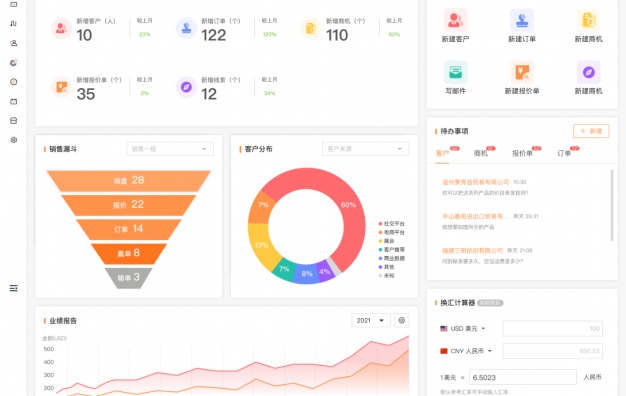Image resolution: width=626 pixels, height=396 pixels.
Task: Open the route chart icon in sidebar
Action: coord(14,24)
